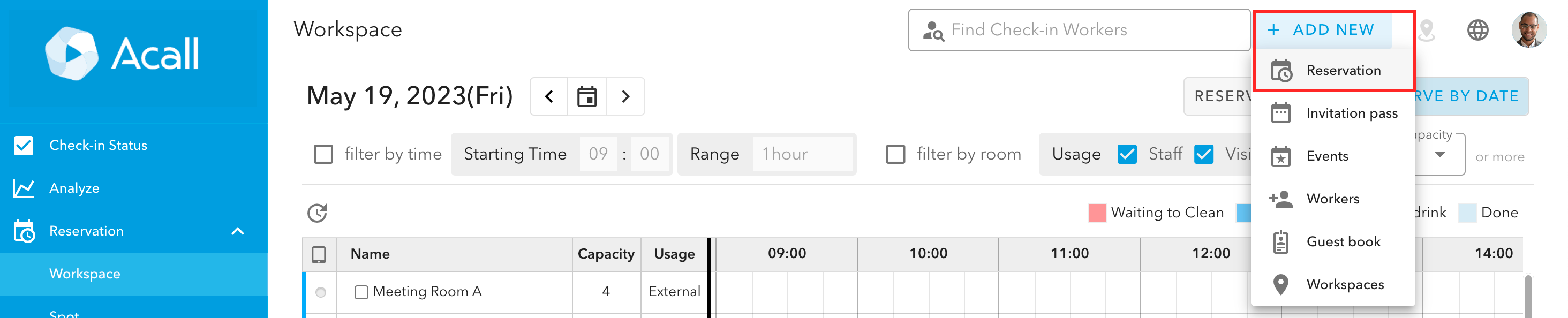
Task: Enable the filter by time checkbox
Action: coord(323,154)
